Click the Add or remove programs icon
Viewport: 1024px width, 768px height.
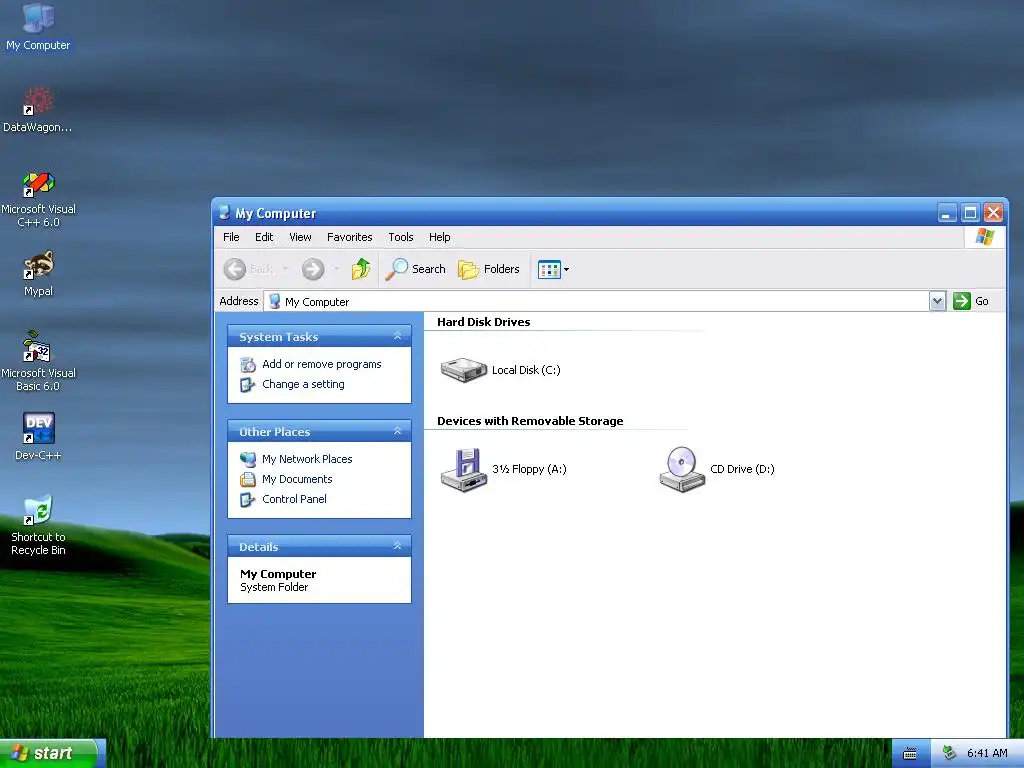pos(248,364)
